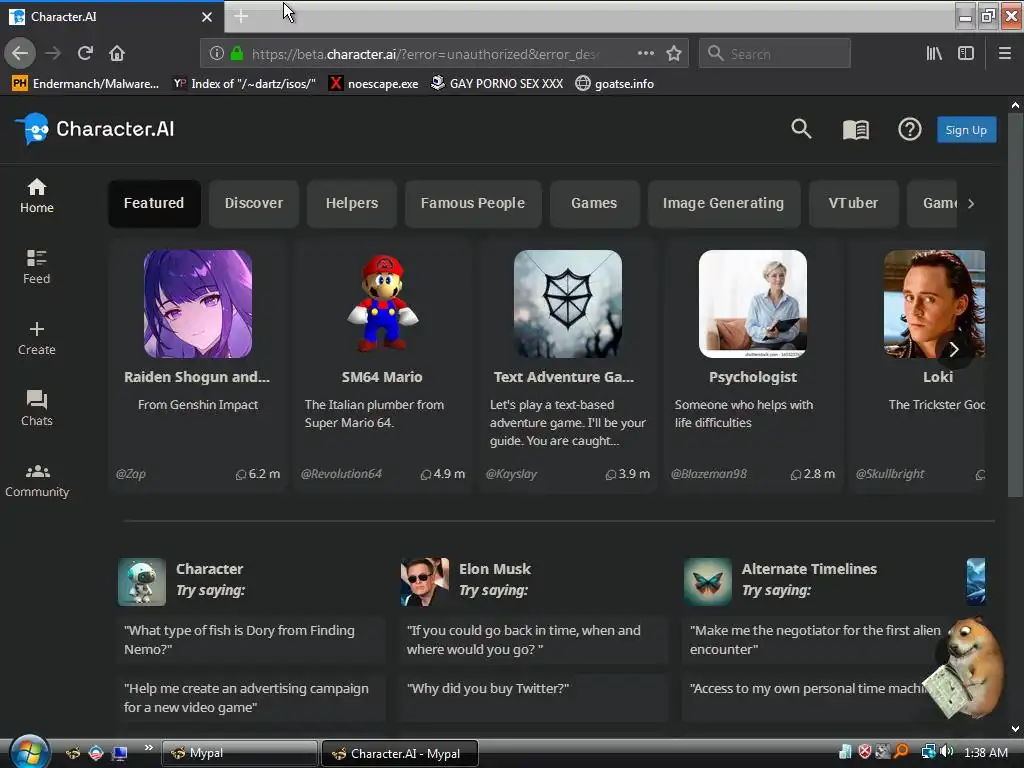Image resolution: width=1024 pixels, height=768 pixels.
Task: Open Community in the sidebar
Action: click(x=37, y=480)
